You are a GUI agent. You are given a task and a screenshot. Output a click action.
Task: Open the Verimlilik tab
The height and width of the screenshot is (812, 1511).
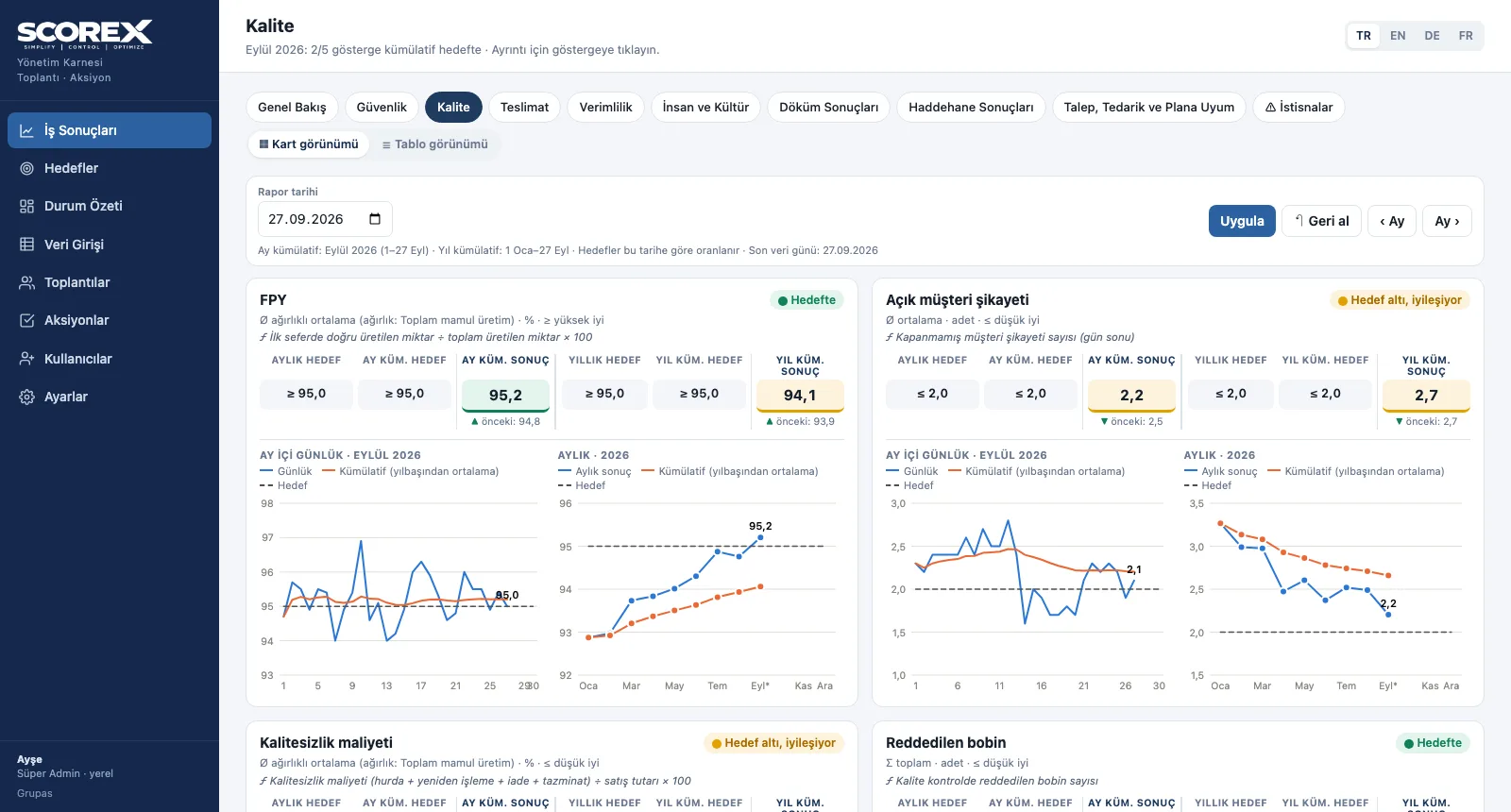point(605,108)
